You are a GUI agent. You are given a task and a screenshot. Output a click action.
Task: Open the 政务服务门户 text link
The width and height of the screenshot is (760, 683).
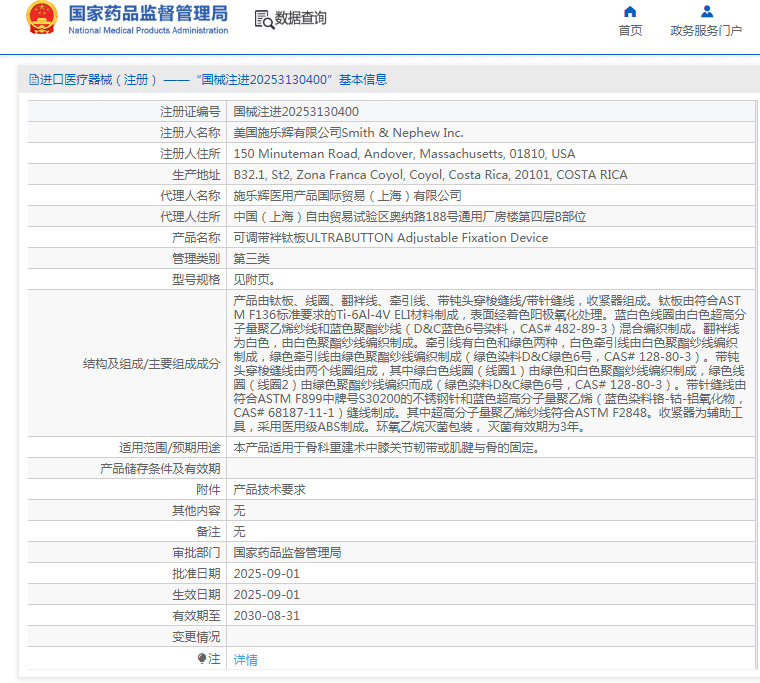[706, 31]
